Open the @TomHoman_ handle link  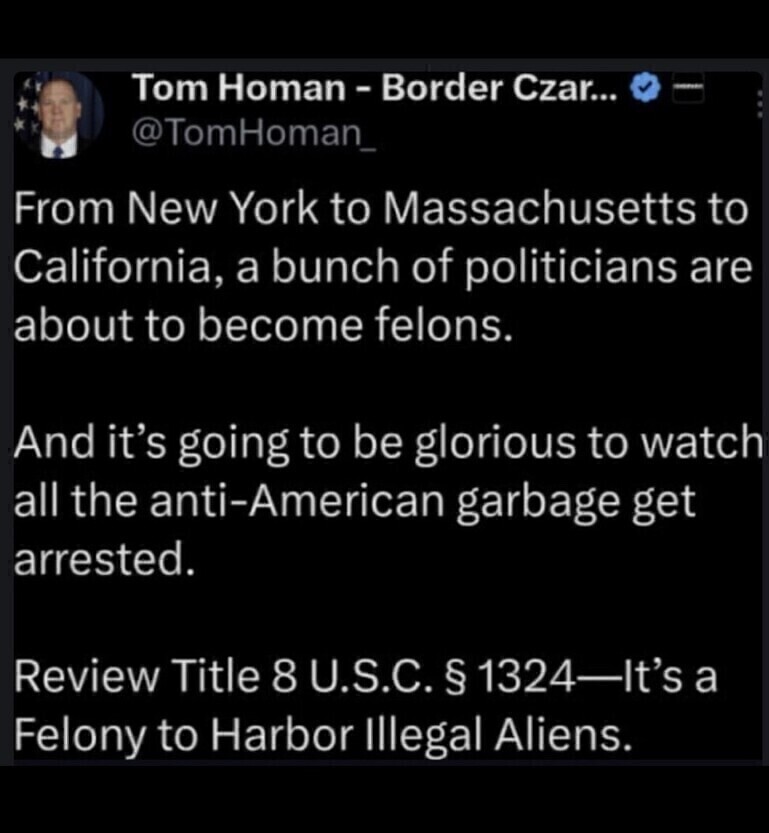254,134
